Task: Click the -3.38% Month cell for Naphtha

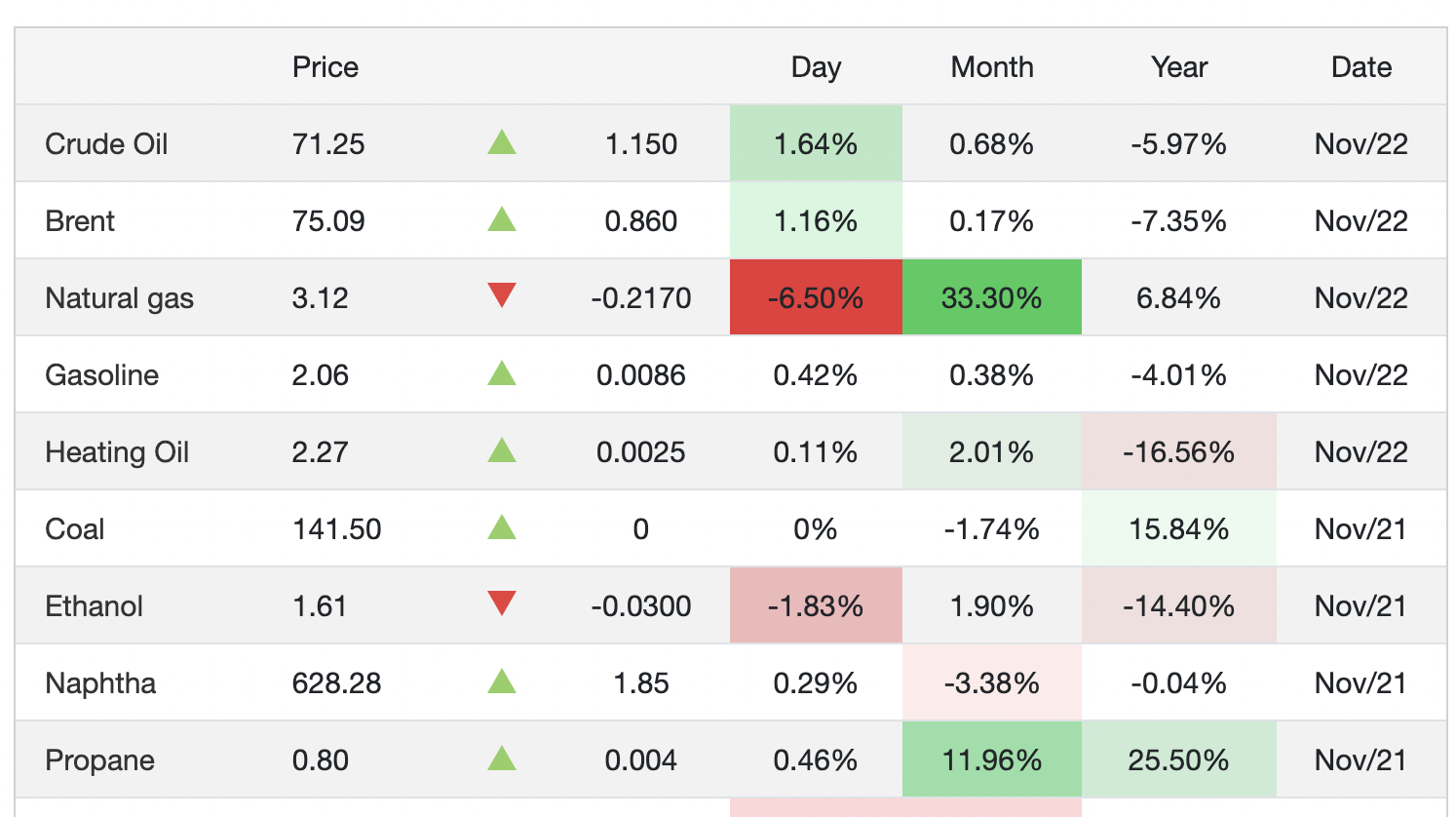Action: pos(992,682)
